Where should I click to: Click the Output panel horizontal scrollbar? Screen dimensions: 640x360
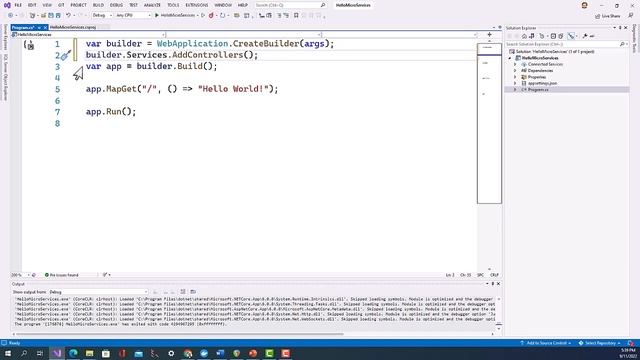point(180,334)
